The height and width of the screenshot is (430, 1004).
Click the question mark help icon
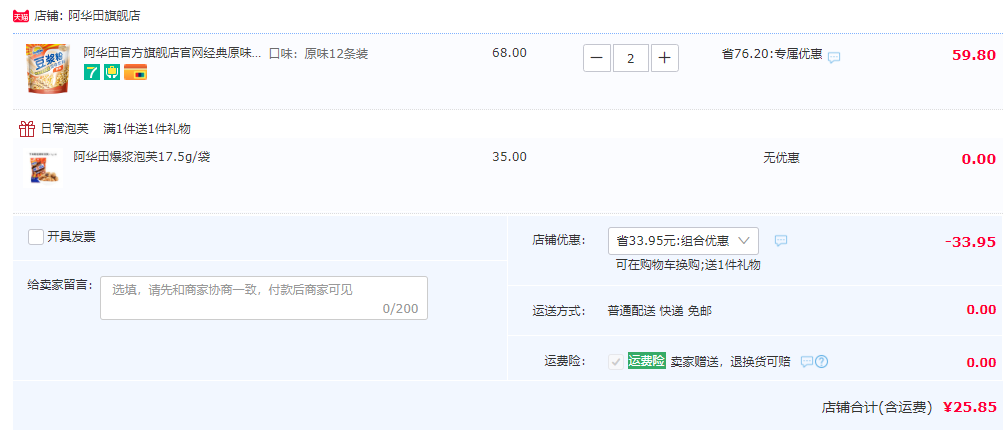click(822, 362)
